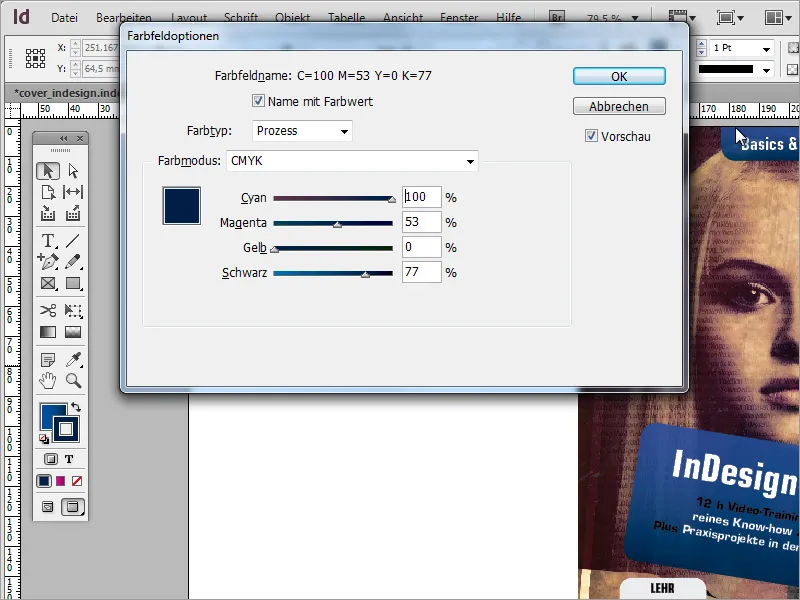This screenshot has width=800, height=600.
Task: Select the cover_indesign document tab
Action: click(x=65, y=93)
